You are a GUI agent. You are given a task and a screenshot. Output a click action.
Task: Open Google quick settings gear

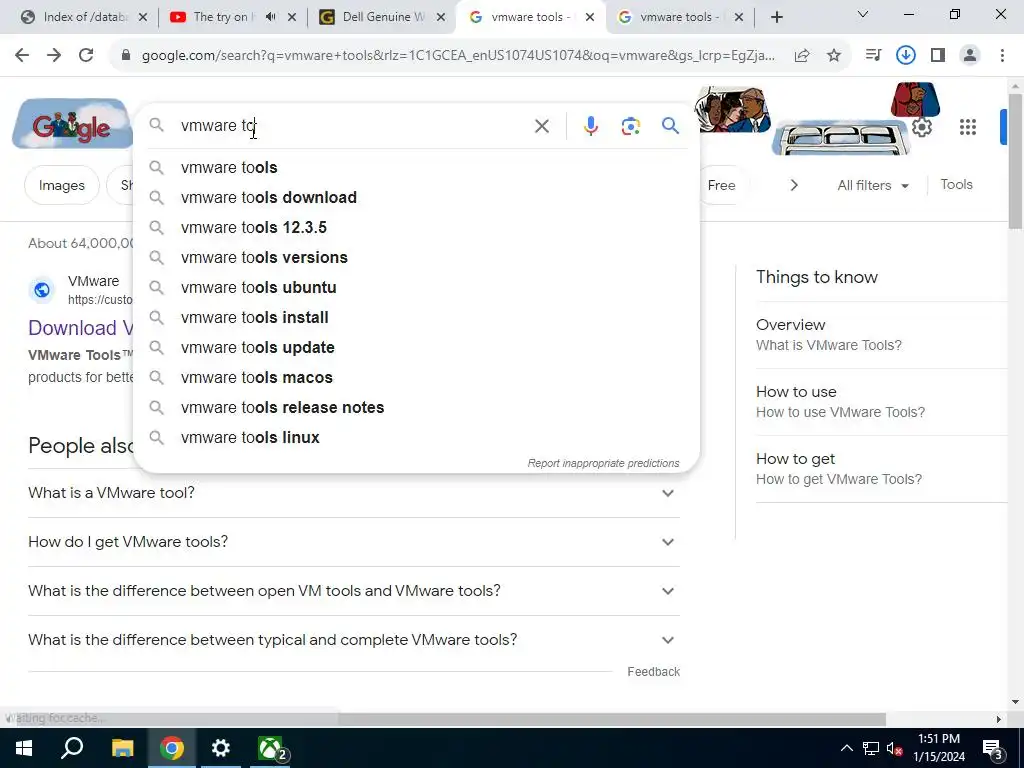[921, 127]
